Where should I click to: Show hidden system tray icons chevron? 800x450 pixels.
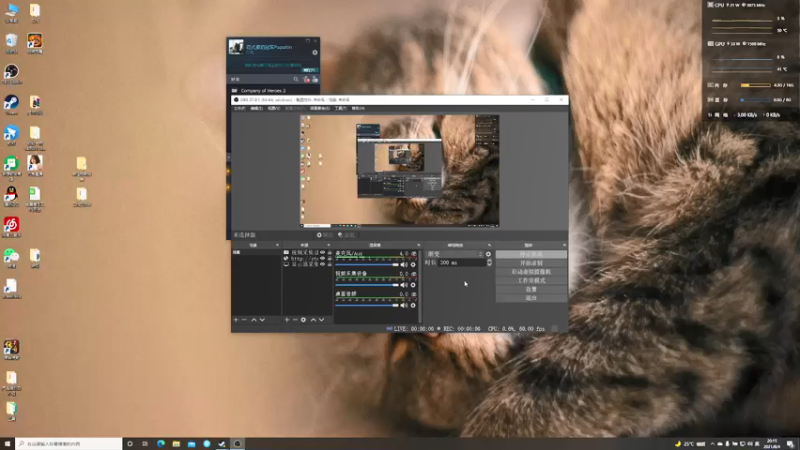coord(712,444)
